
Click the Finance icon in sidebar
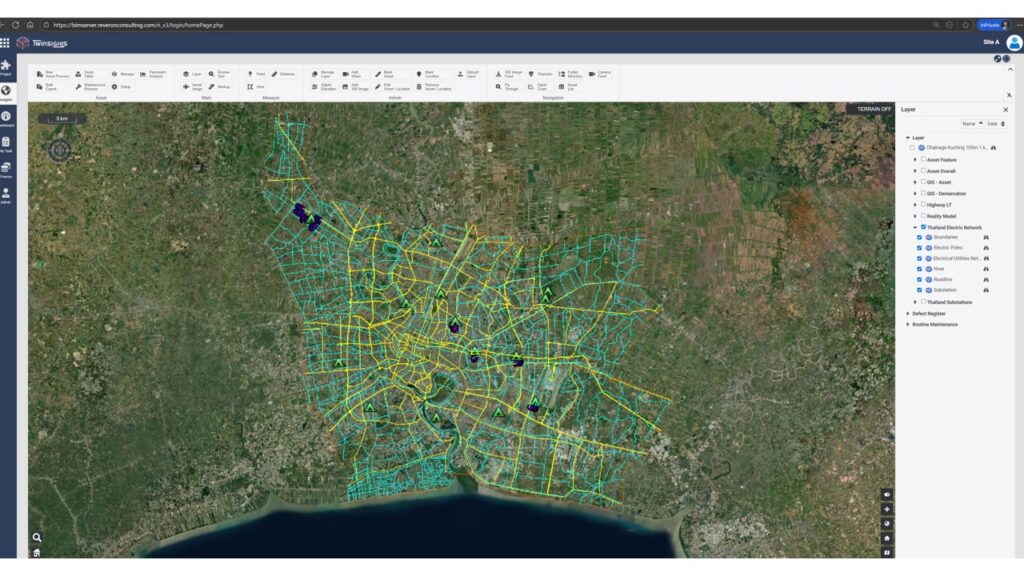click(6, 169)
